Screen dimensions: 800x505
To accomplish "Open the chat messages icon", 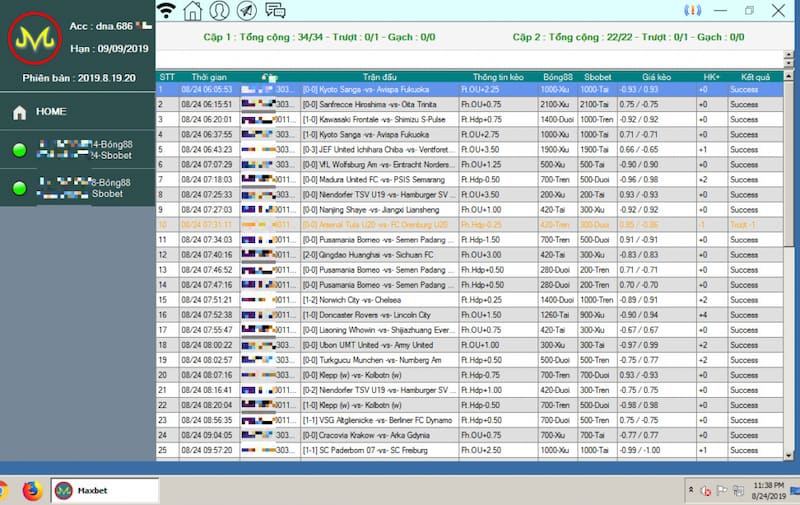I will 275,11.
